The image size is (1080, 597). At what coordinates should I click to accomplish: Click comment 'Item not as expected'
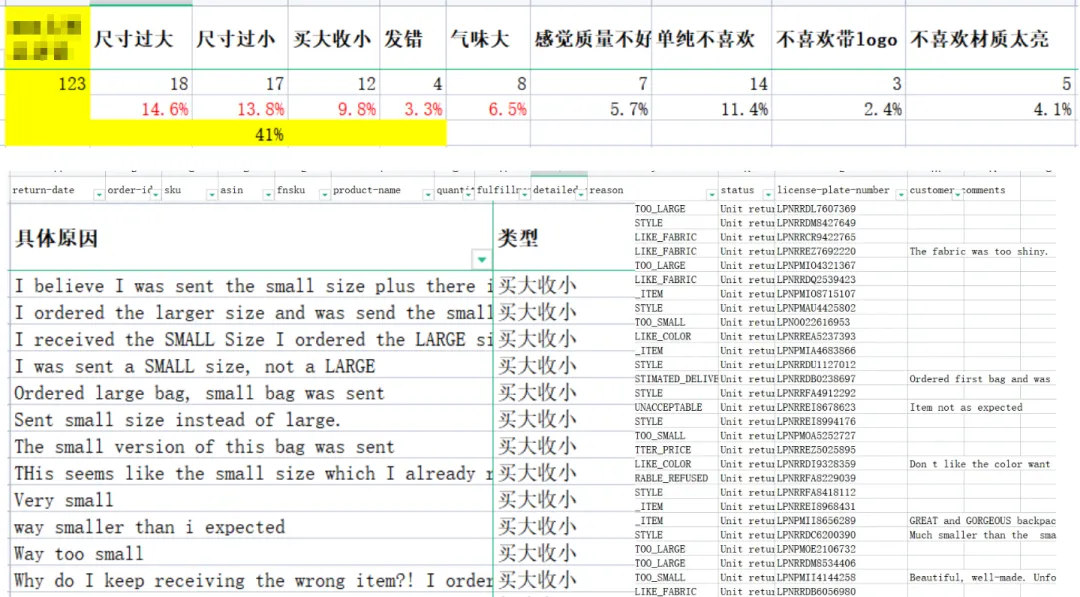966,408
